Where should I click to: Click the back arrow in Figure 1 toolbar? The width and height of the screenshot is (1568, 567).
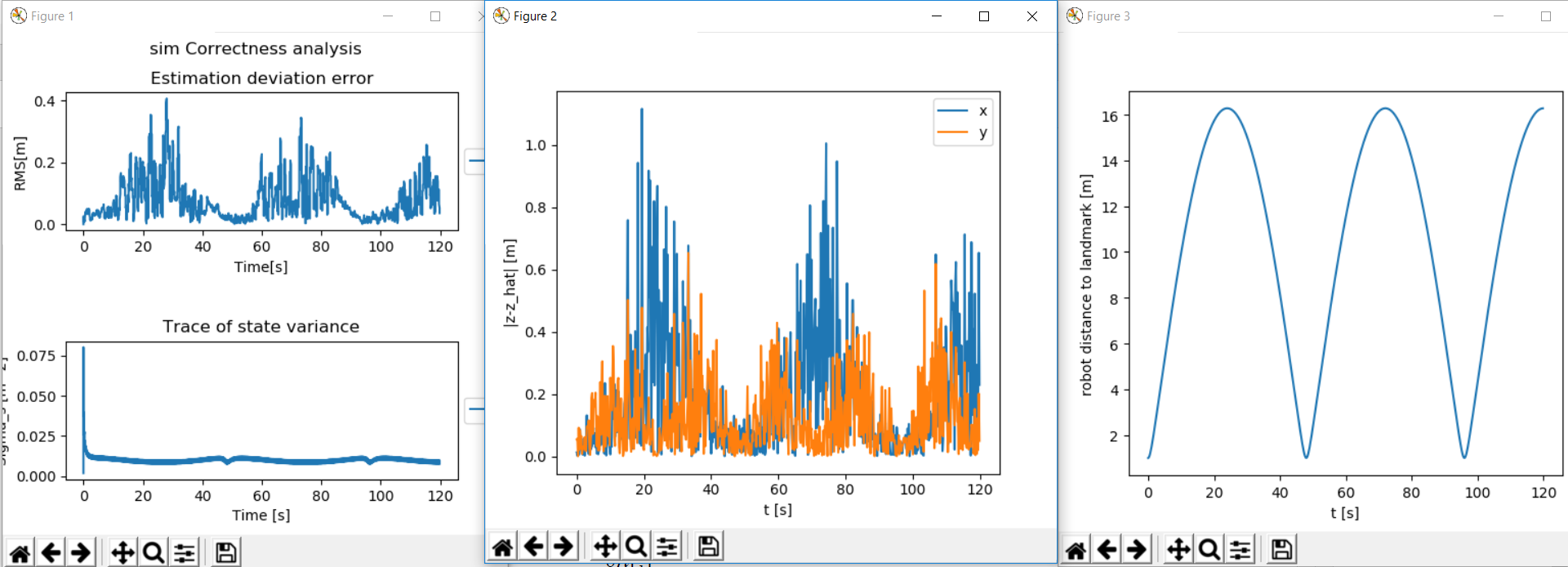pos(51,553)
